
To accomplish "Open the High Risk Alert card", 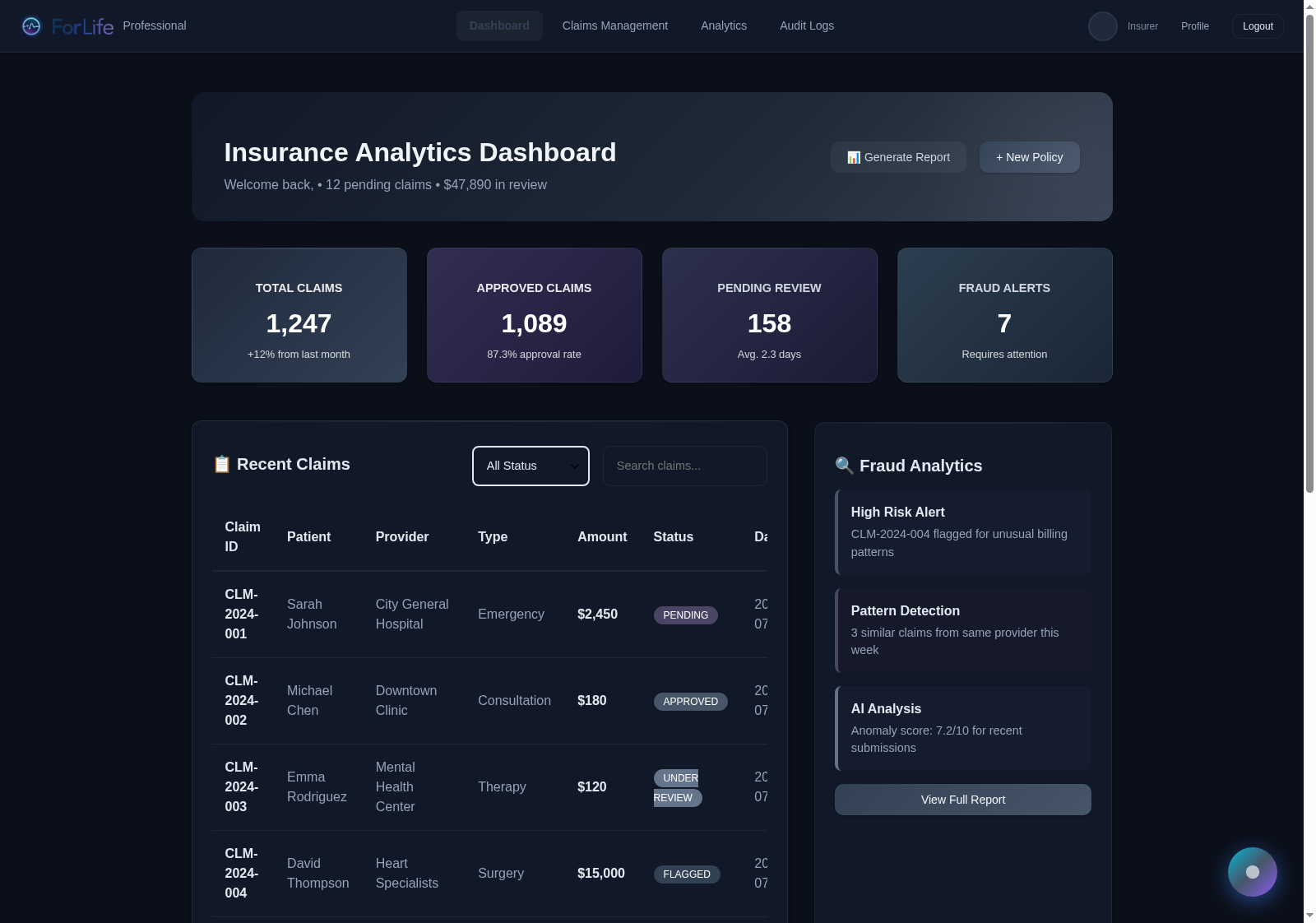I will [x=962, y=532].
